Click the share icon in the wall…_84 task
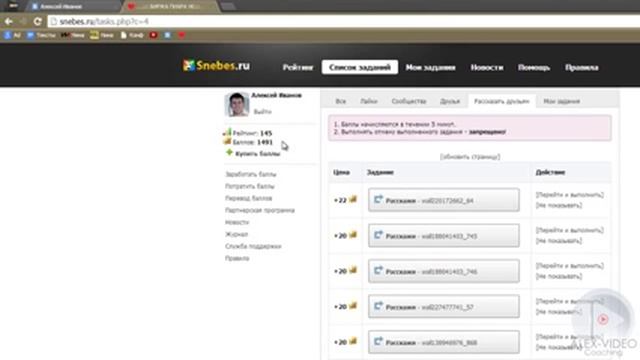The width and height of the screenshot is (640, 360). 378,199
